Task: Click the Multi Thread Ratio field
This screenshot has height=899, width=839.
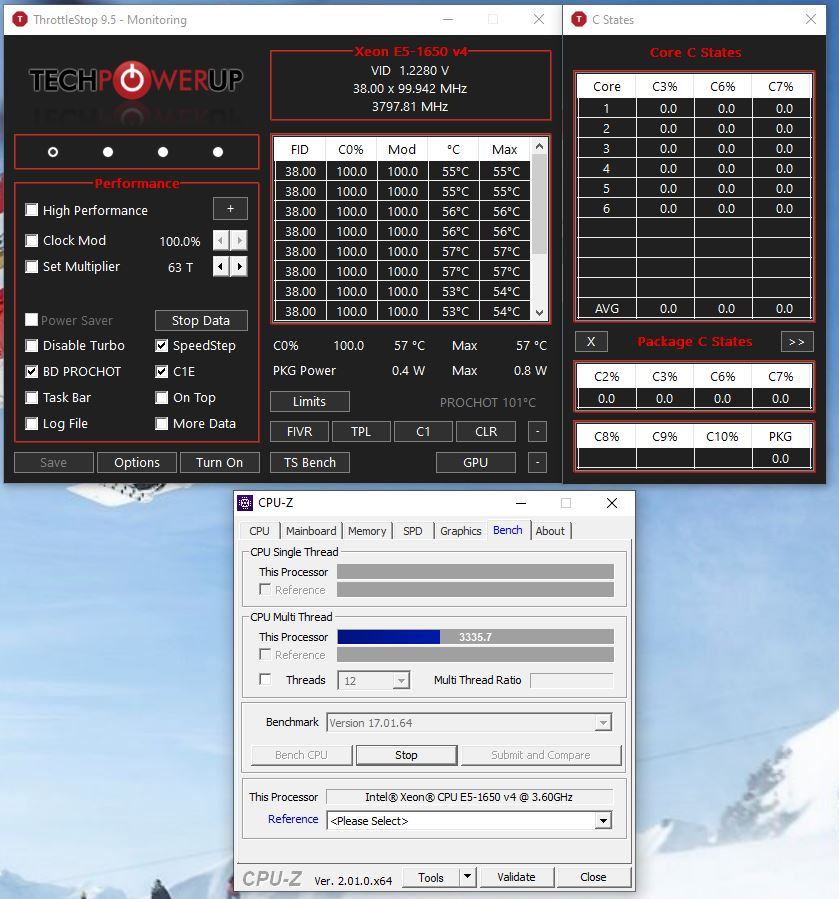Action: click(572, 681)
